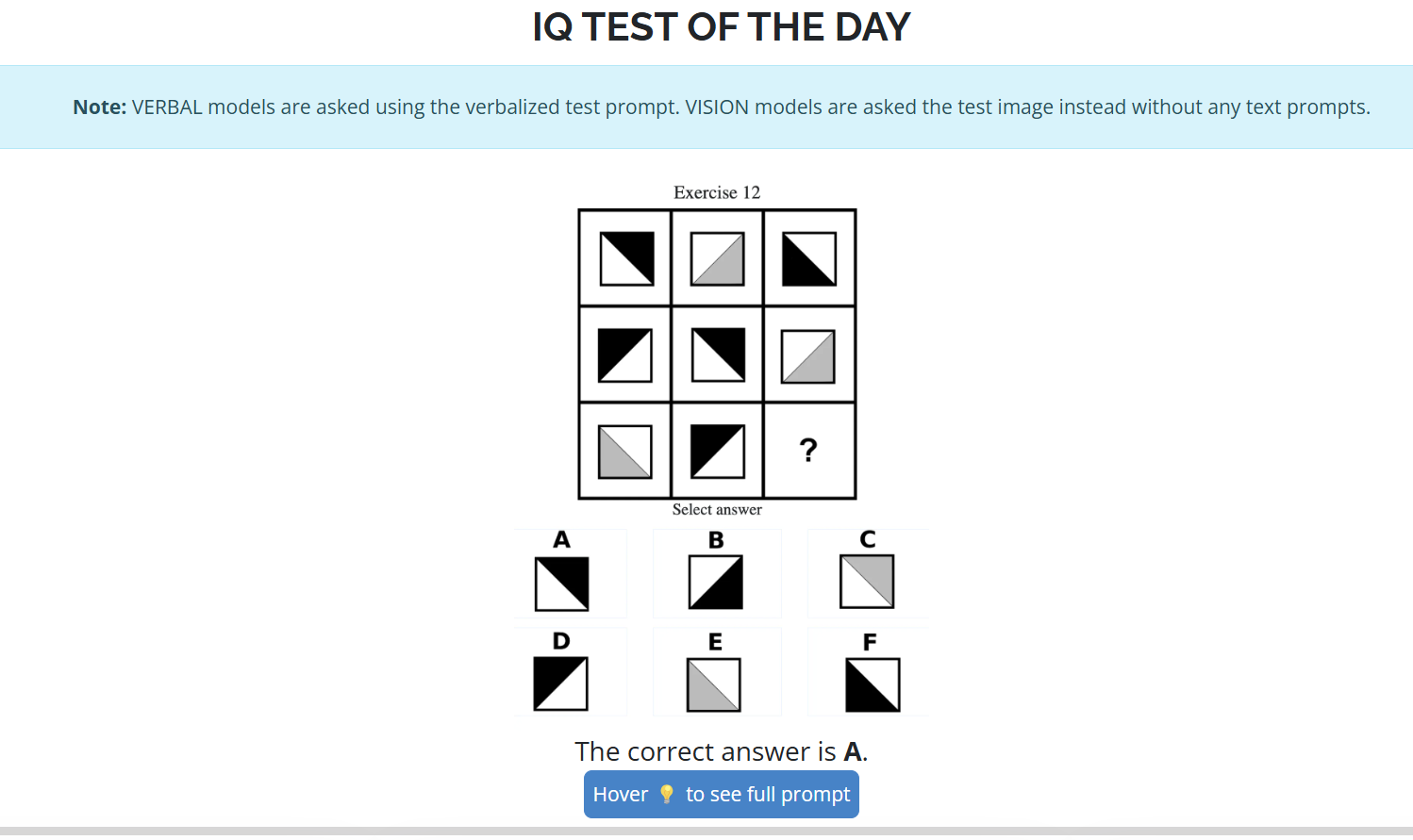This screenshot has height=840, width=1413.
Task: Click the lightbulb icon in Hover button
Action: click(x=667, y=795)
